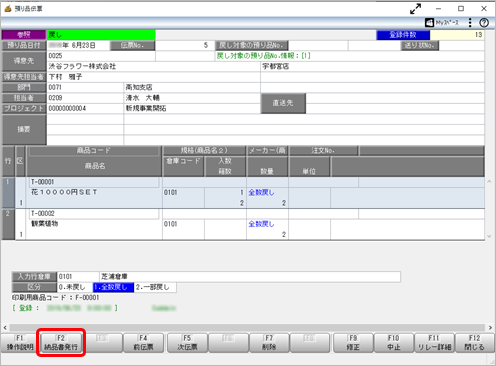Image resolution: width=496 pixels, height=366 pixels.
Task: Click horizontal scrollbar right arrow
Action: [490, 328]
